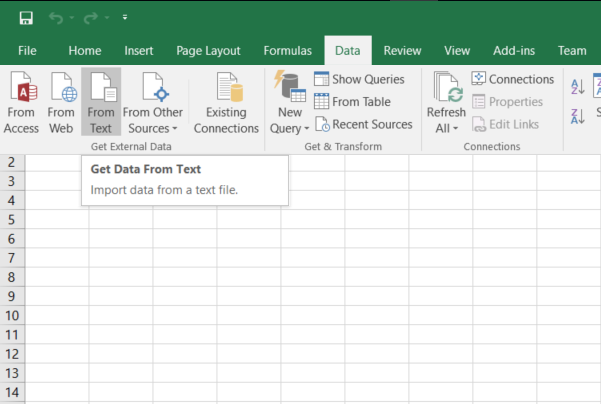Select row 7 header
The image size is (601, 404).
tap(12, 258)
